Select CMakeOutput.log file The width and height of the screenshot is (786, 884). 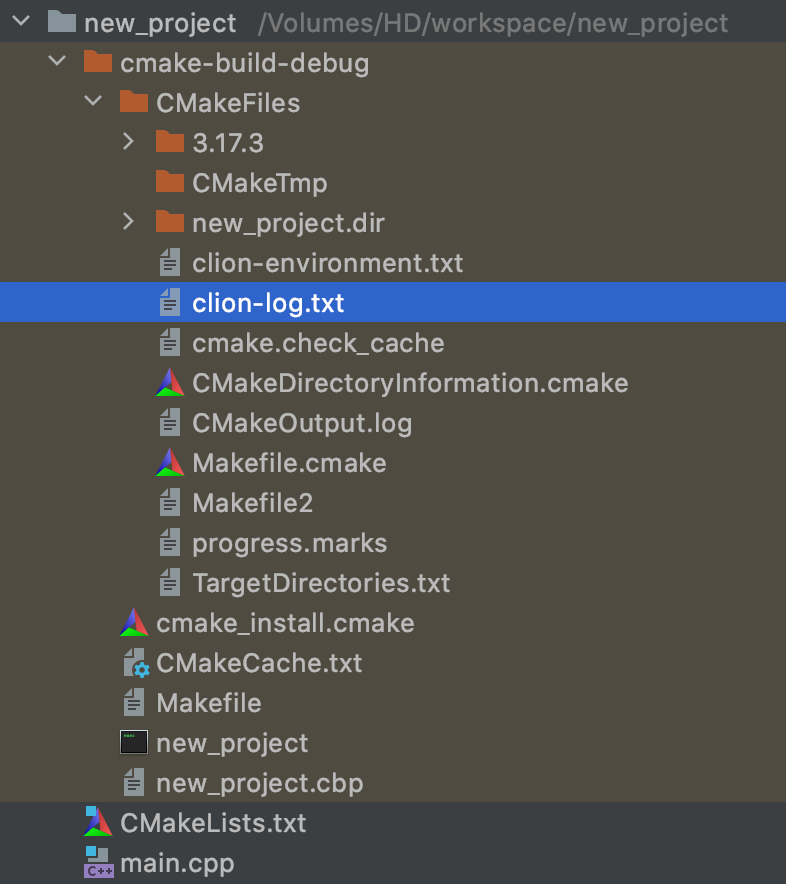coord(301,423)
